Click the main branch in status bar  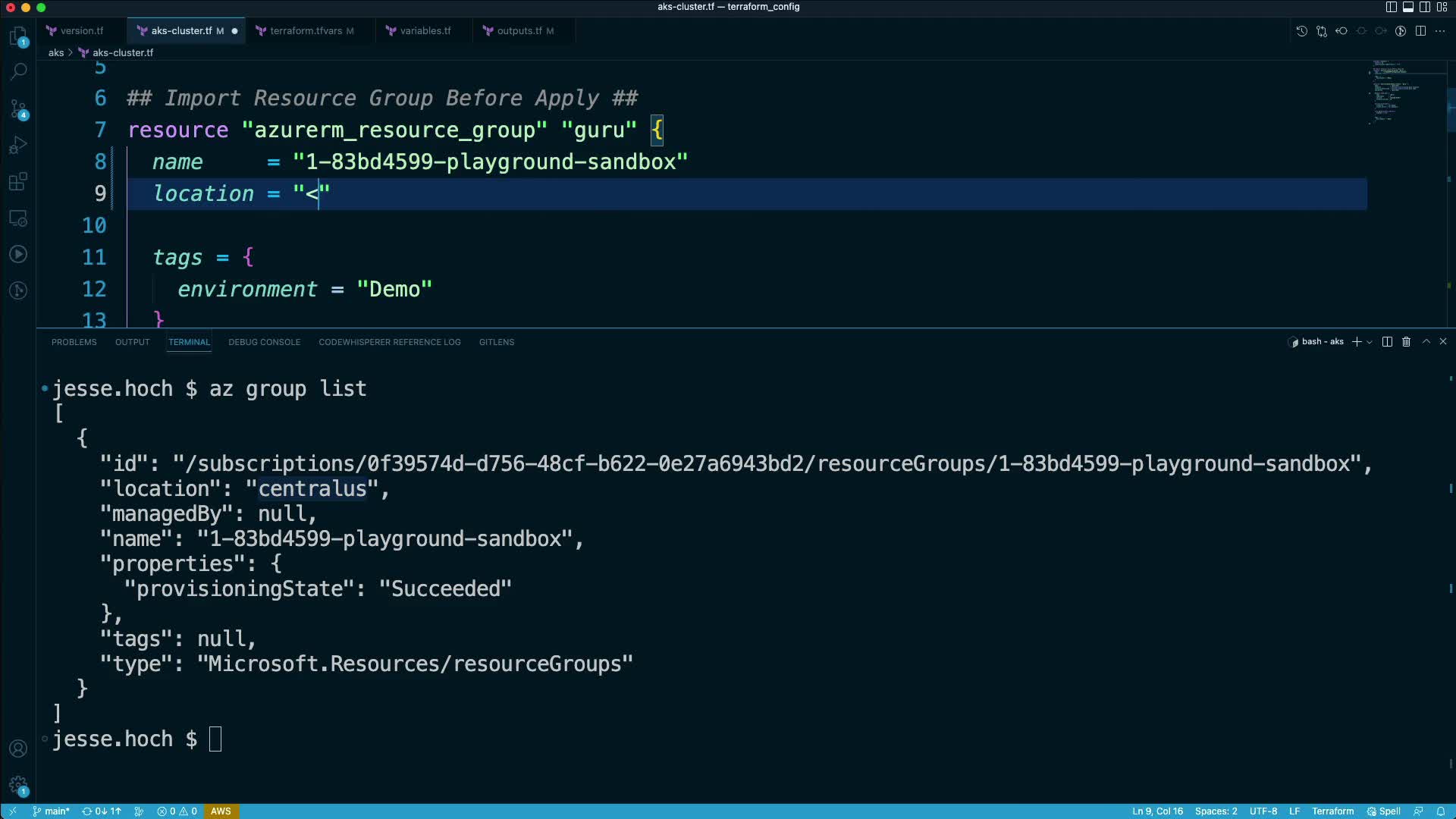click(52, 811)
